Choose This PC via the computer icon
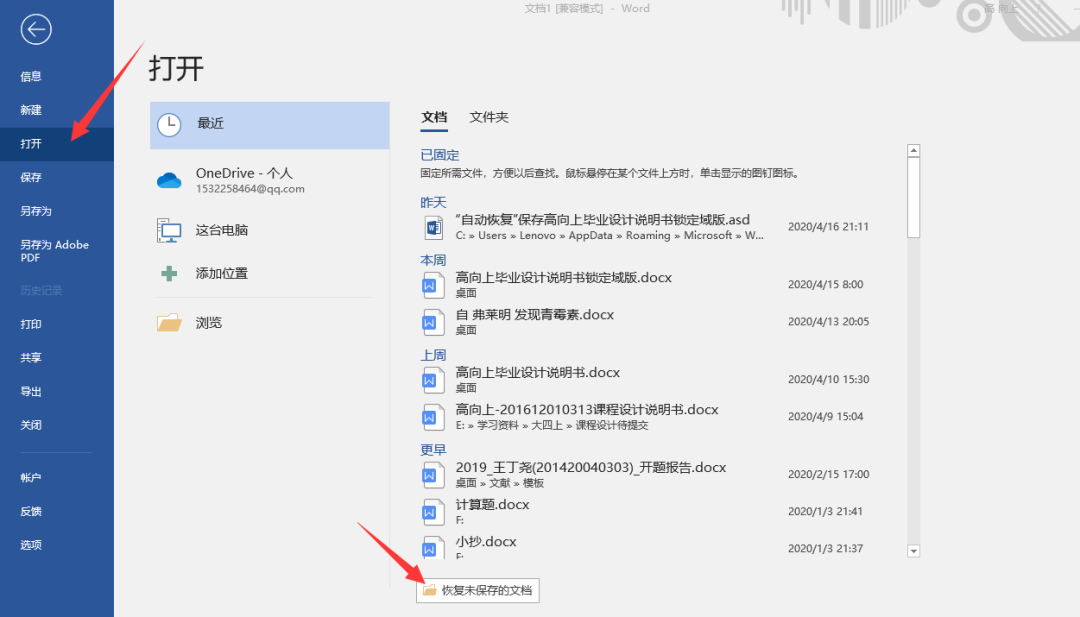 pos(169,231)
